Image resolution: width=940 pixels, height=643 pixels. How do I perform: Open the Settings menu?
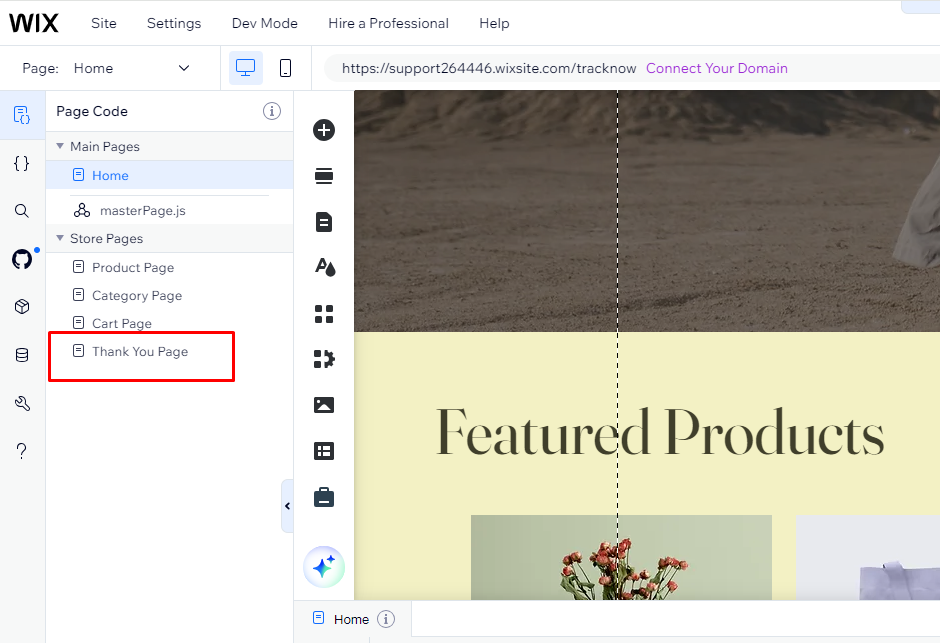click(174, 23)
